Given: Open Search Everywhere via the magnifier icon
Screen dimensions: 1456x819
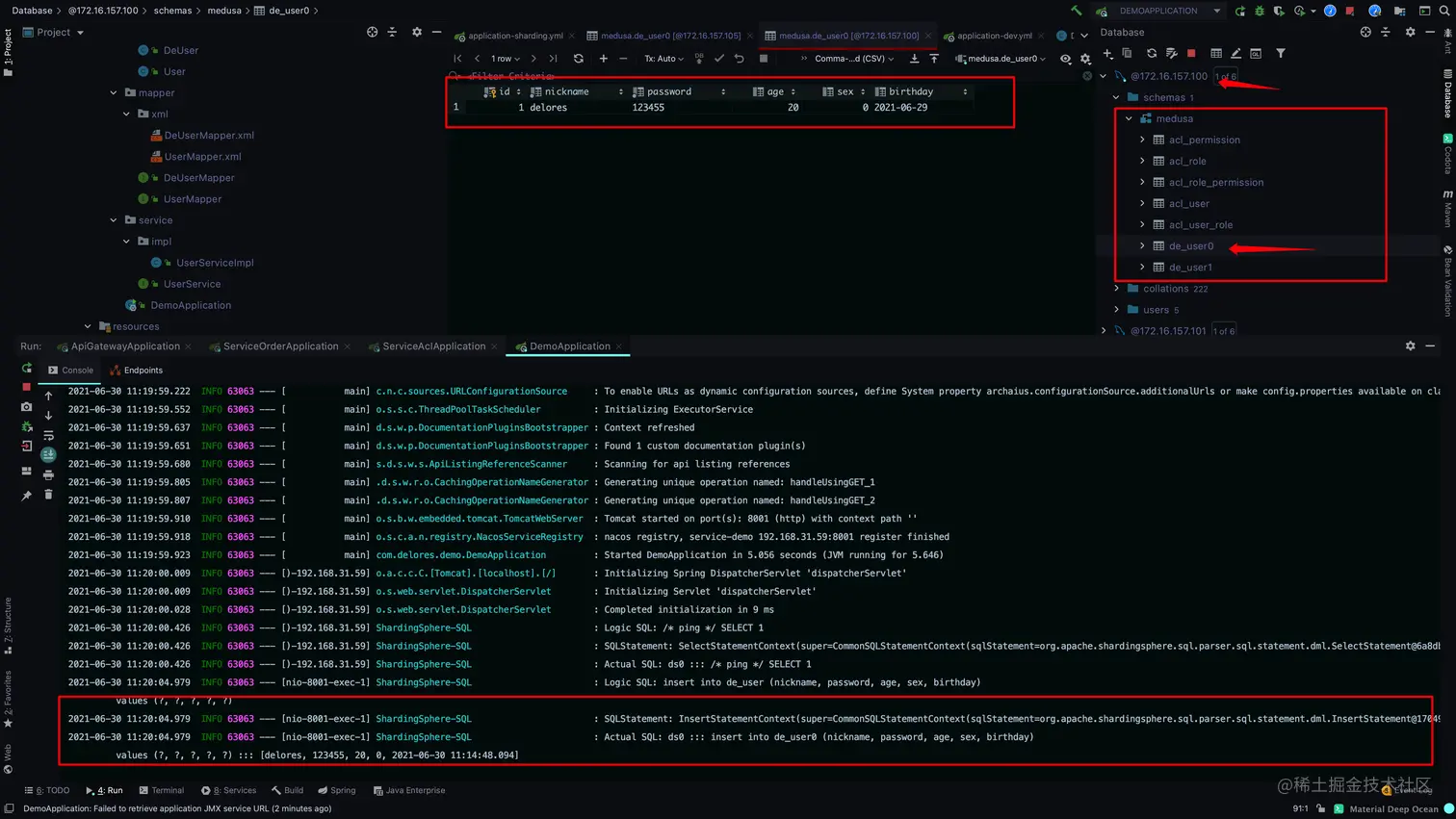Looking at the screenshot, I should pyautogui.click(x=1444, y=11).
